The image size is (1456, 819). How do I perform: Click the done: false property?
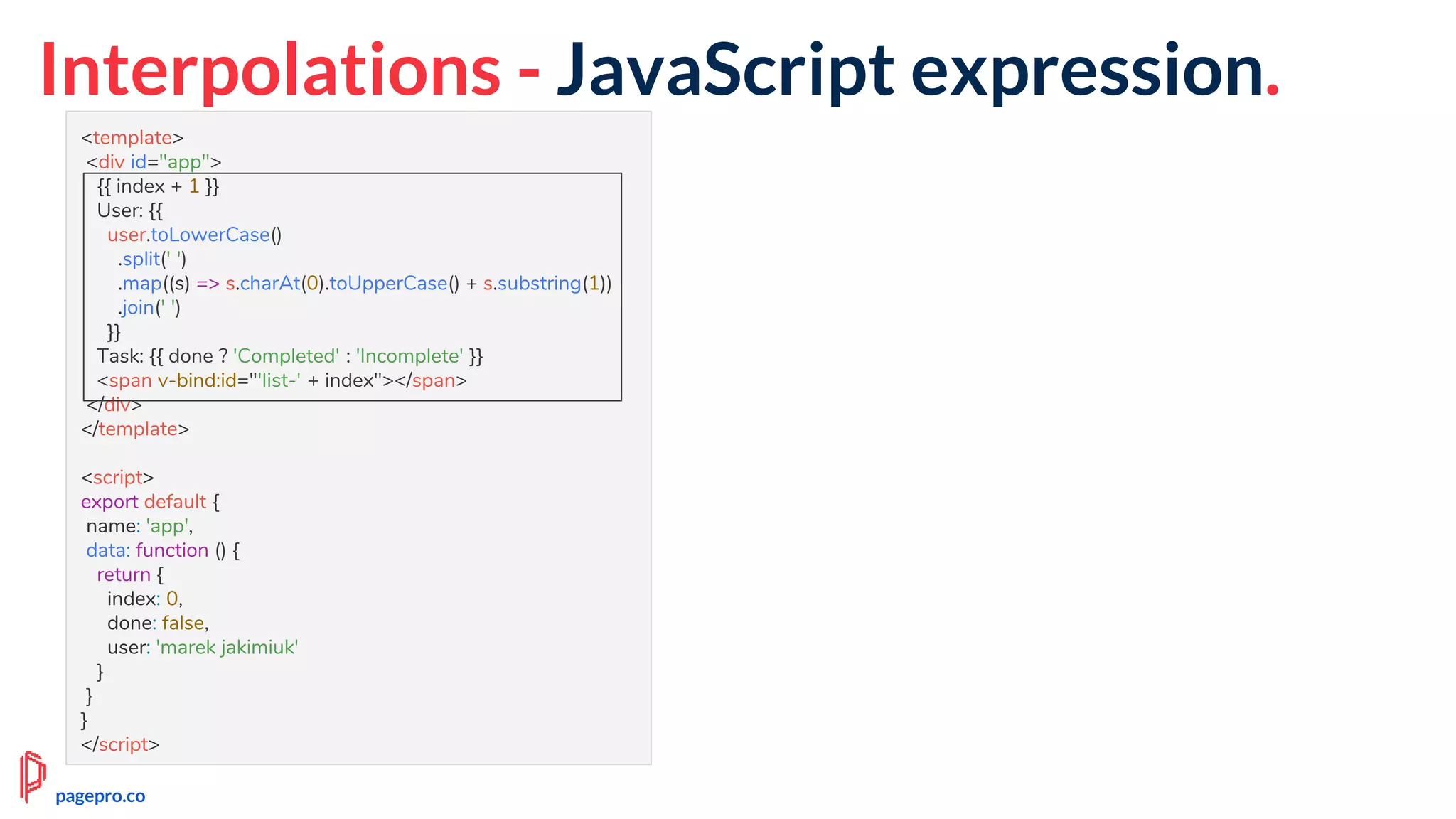(158, 623)
